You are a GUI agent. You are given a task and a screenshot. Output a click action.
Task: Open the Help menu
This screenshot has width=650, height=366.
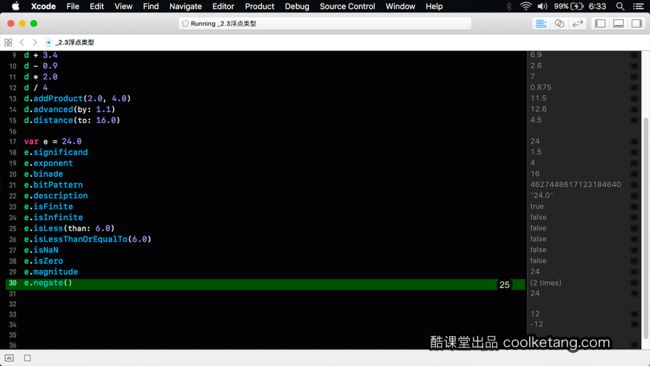(434, 6)
